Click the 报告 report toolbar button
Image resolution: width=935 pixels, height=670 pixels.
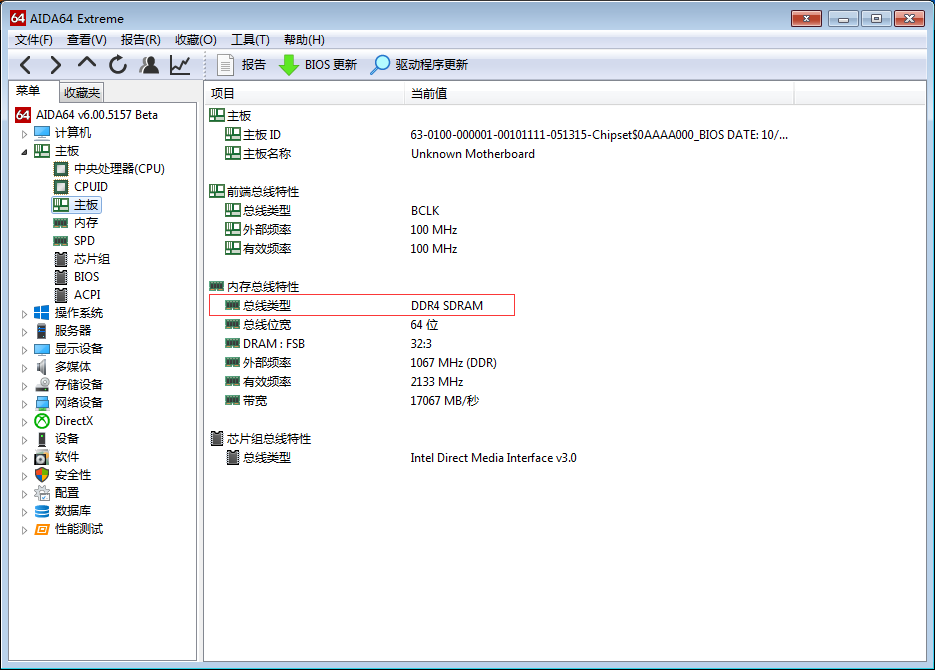point(242,65)
